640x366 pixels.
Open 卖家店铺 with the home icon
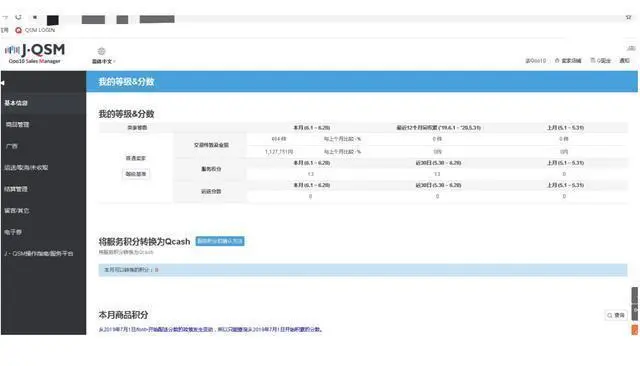pyautogui.click(x=568, y=61)
